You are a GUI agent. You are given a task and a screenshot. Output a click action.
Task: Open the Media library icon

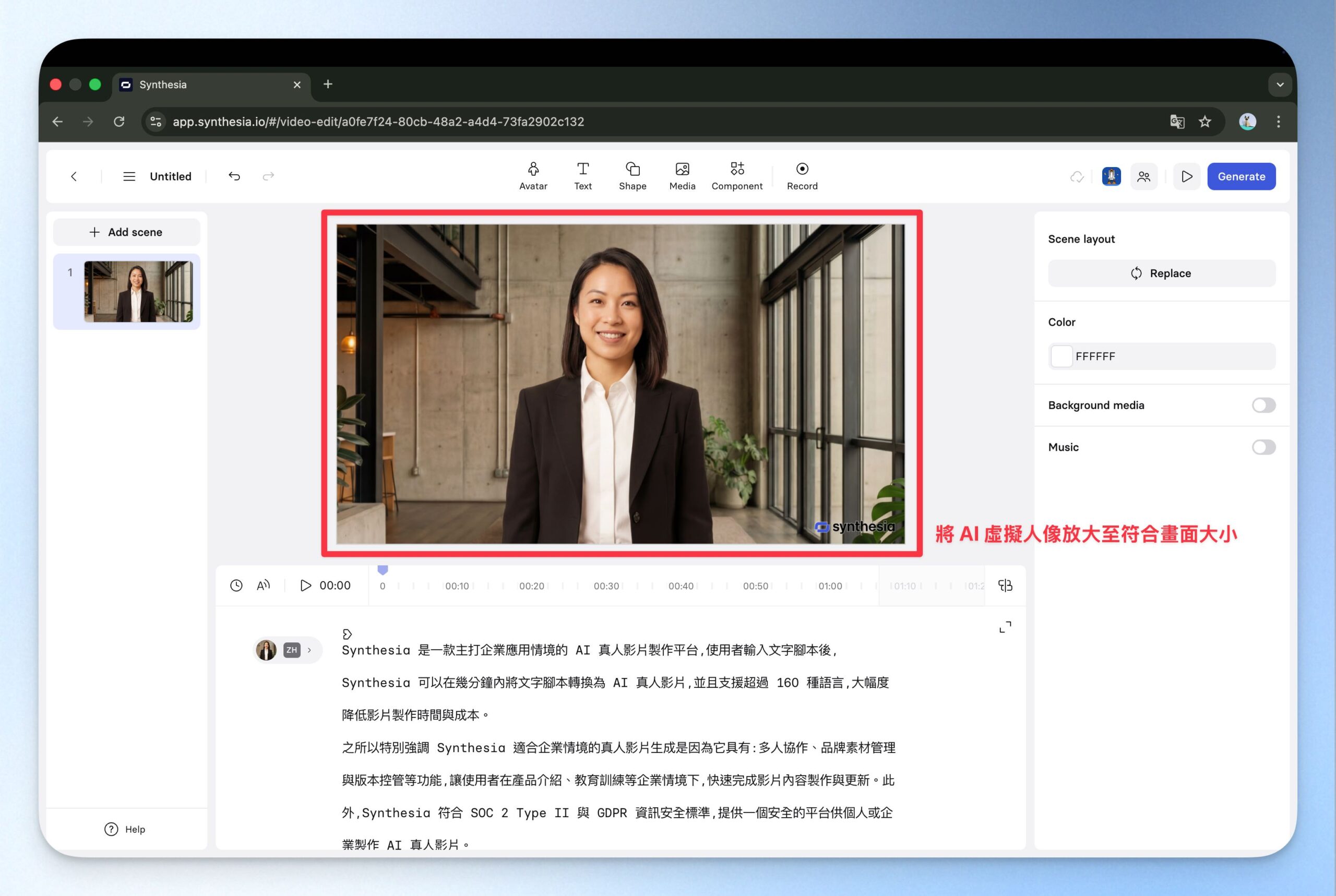pos(682,169)
